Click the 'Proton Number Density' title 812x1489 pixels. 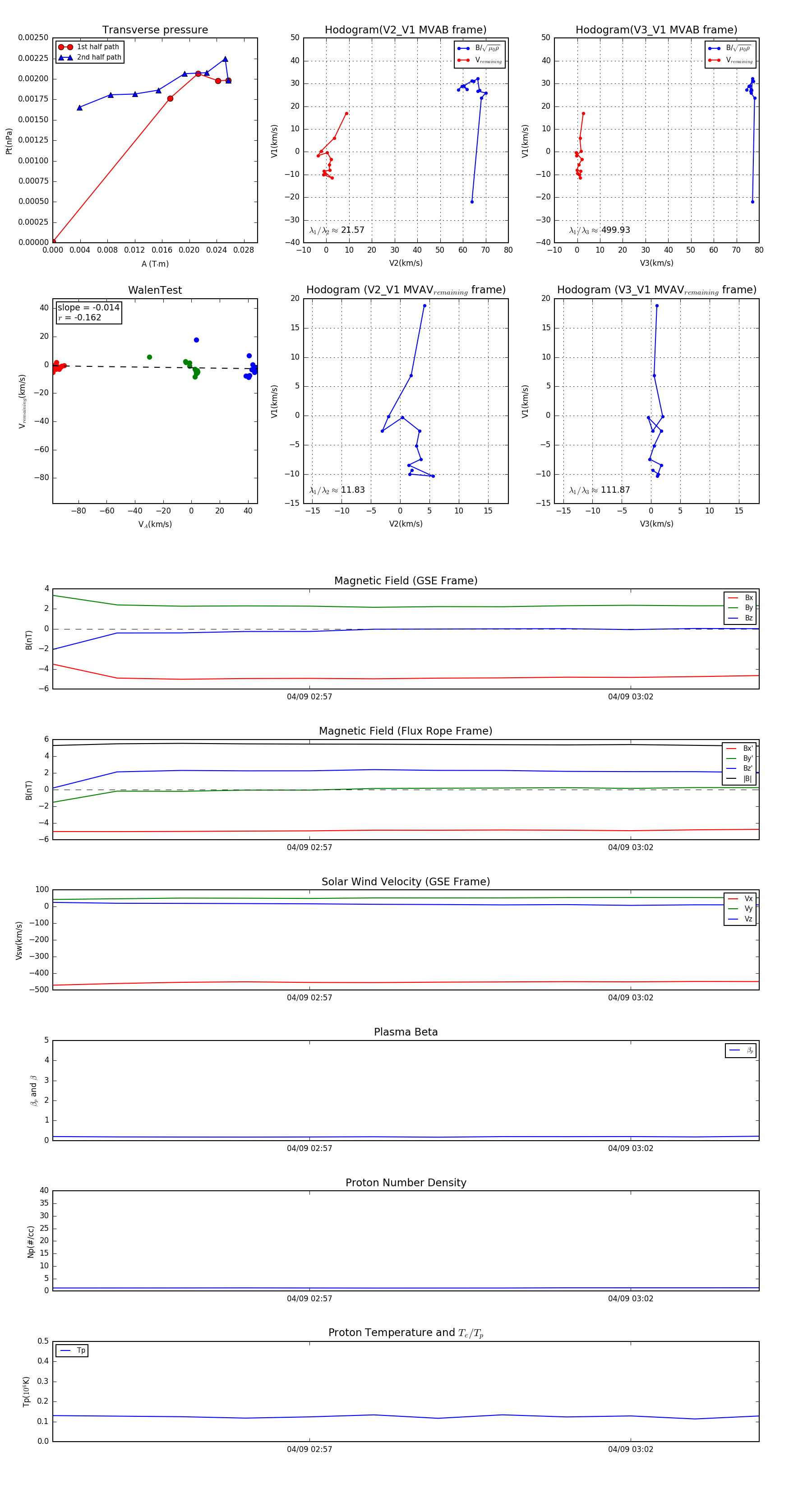(x=406, y=1183)
